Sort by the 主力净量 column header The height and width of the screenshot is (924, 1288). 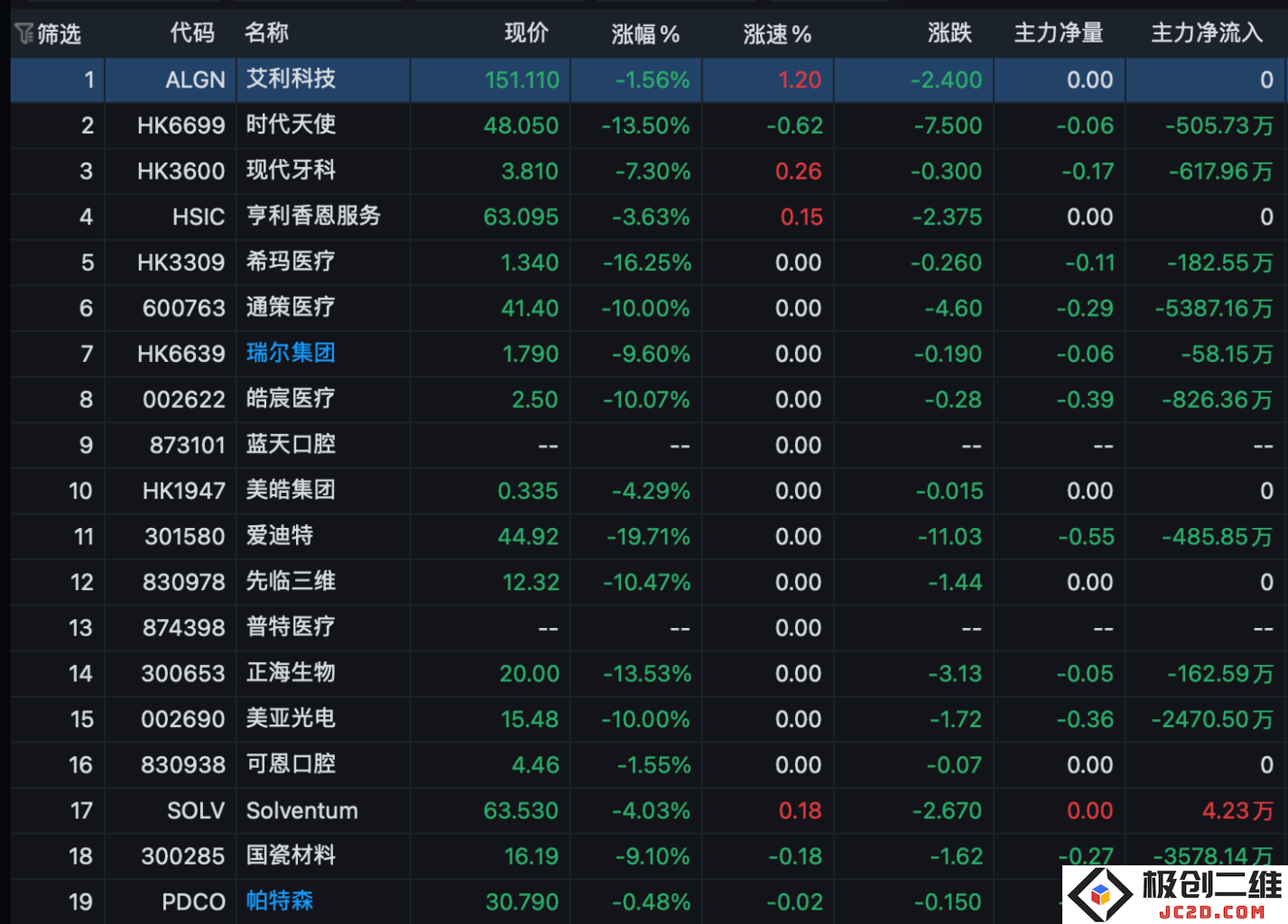(x=1059, y=33)
